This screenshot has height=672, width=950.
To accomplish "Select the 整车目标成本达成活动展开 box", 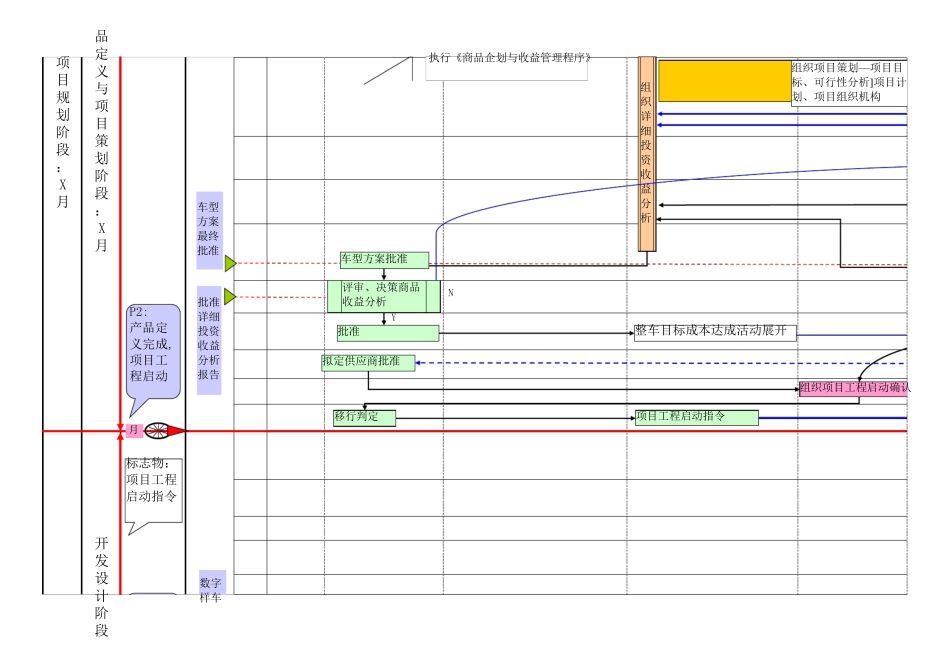I will click(x=714, y=332).
